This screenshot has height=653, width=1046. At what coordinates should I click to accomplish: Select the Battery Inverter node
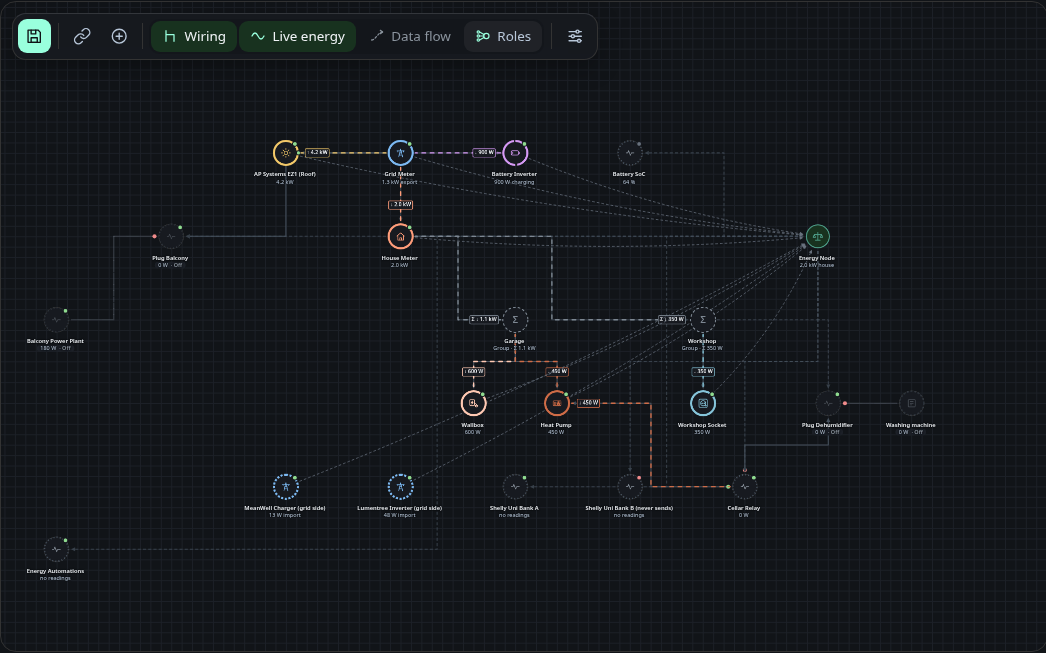pos(515,153)
